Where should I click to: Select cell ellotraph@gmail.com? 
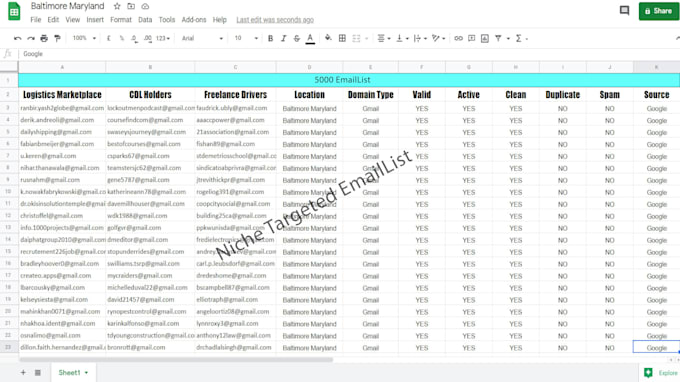coord(235,299)
